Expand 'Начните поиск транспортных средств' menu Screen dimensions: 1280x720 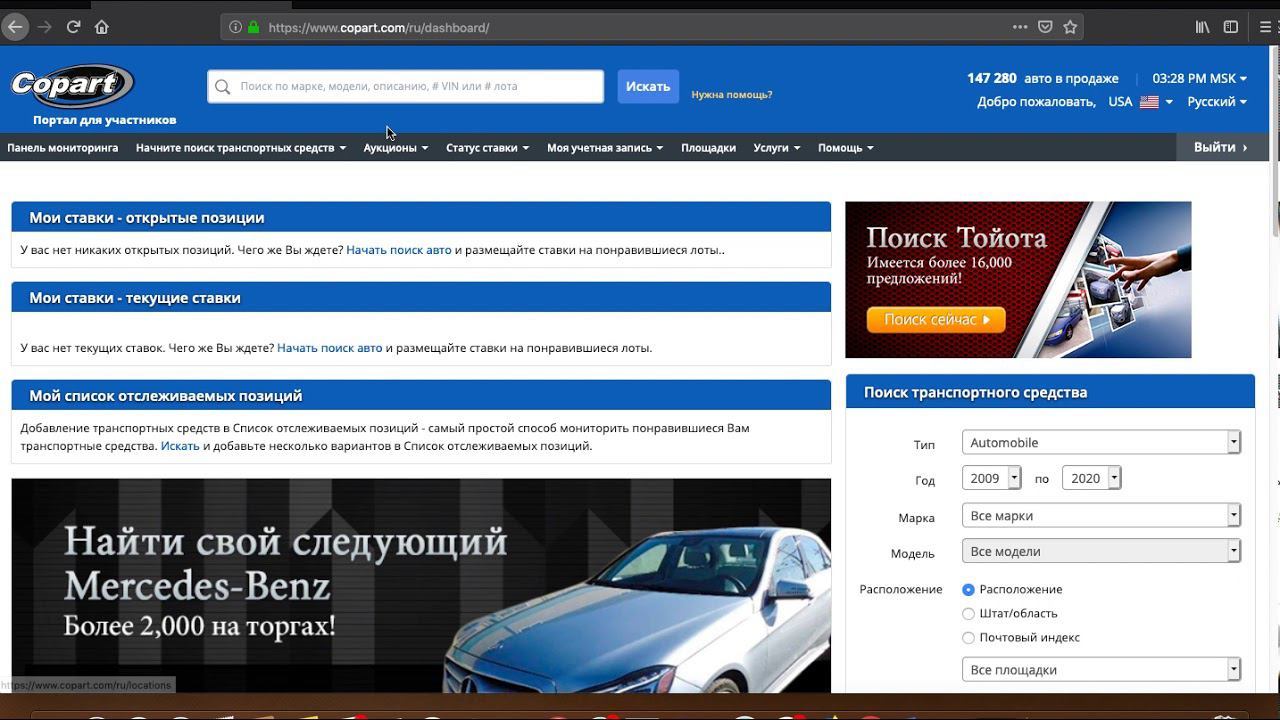[241, 148]
